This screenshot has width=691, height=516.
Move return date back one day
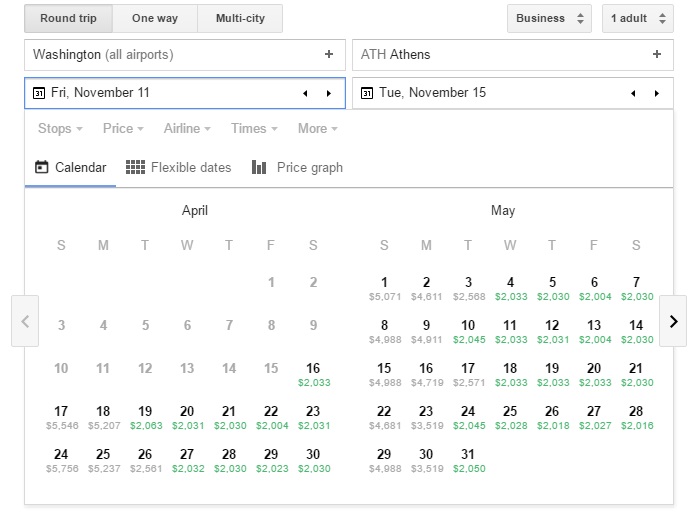point(633,93)
